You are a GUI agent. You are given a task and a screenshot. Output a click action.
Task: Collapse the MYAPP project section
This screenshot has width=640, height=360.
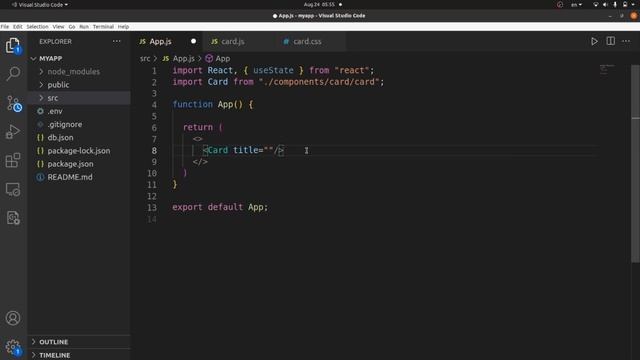click(x=79, y=58)
